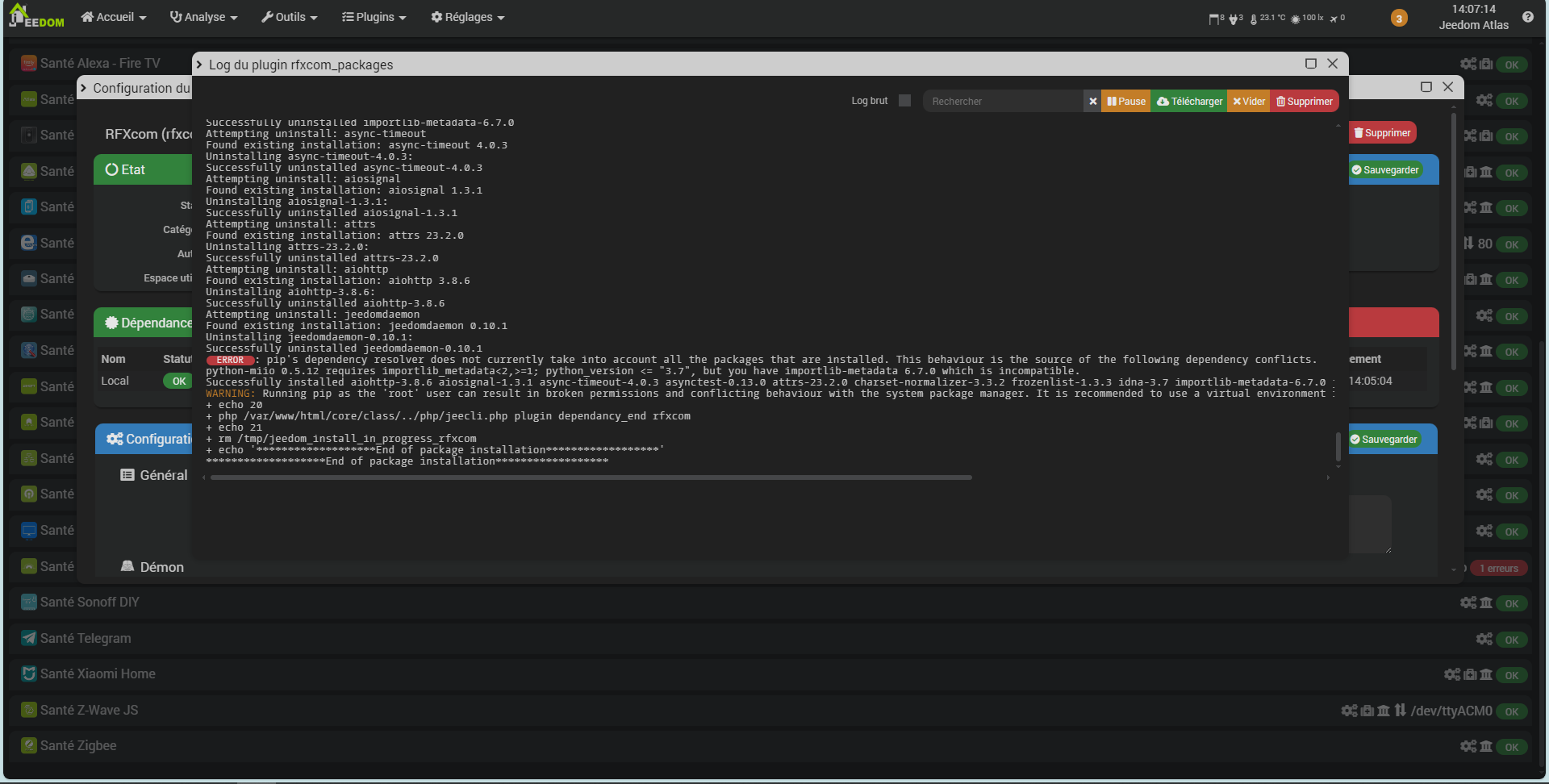Open the help question mark icon
Image resolution: width=1549 pixels, height=784 pixels.
point(1528,17)
